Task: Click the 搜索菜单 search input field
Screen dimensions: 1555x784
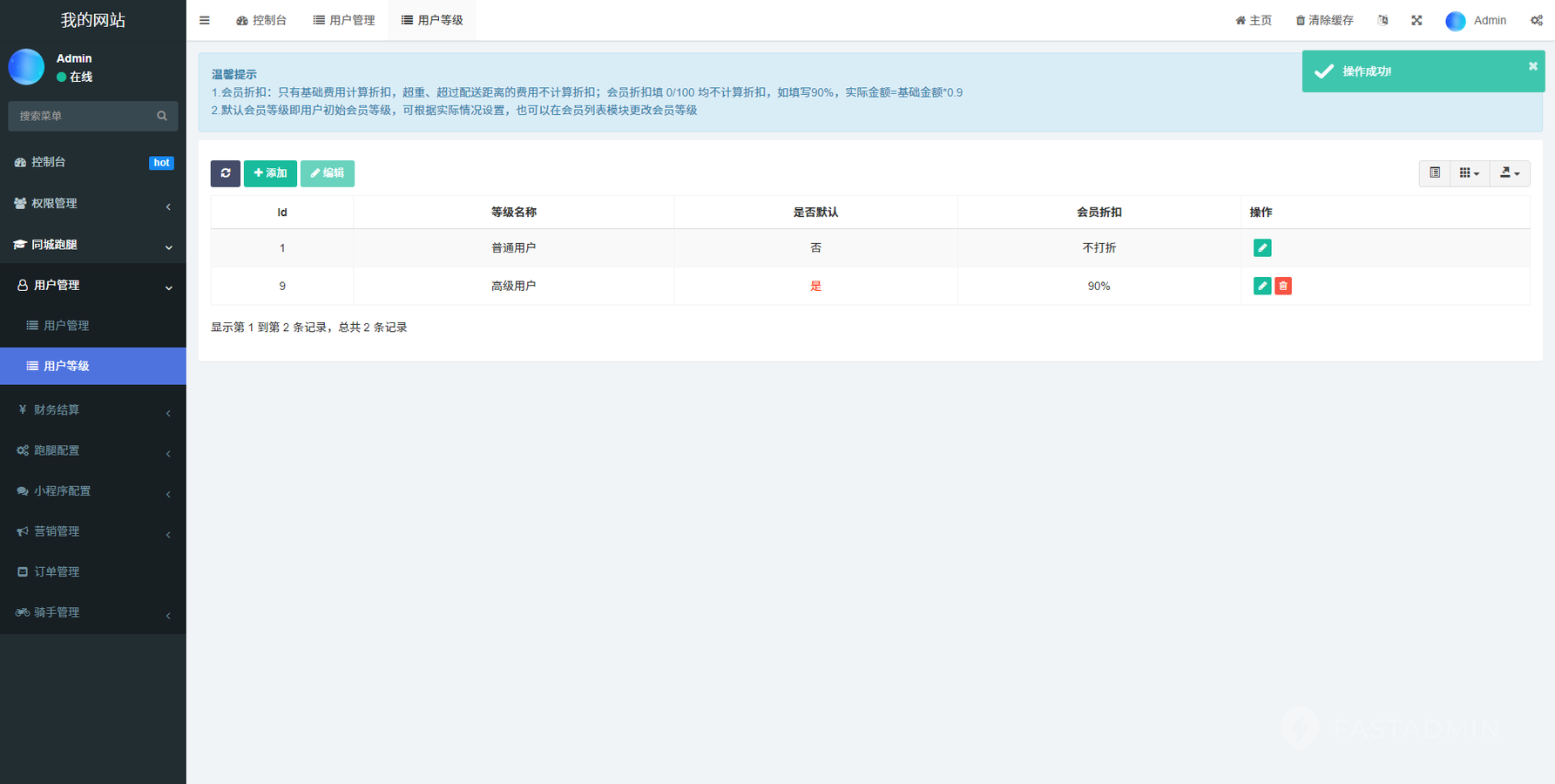Action: [x=85, y=116]
